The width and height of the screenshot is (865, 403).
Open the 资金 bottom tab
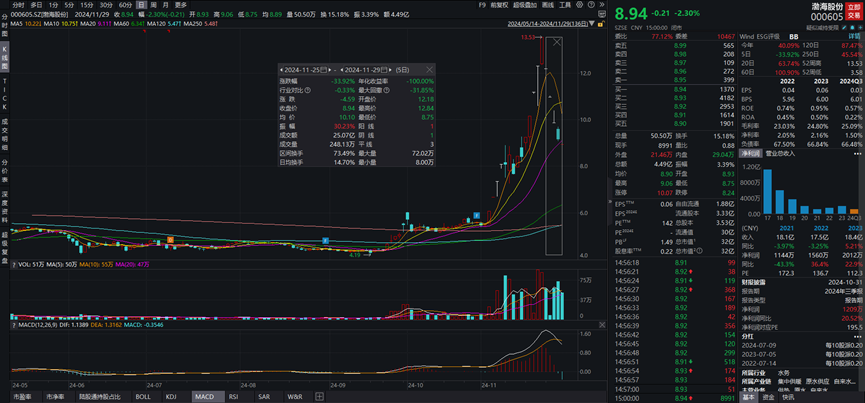point(768,397)
